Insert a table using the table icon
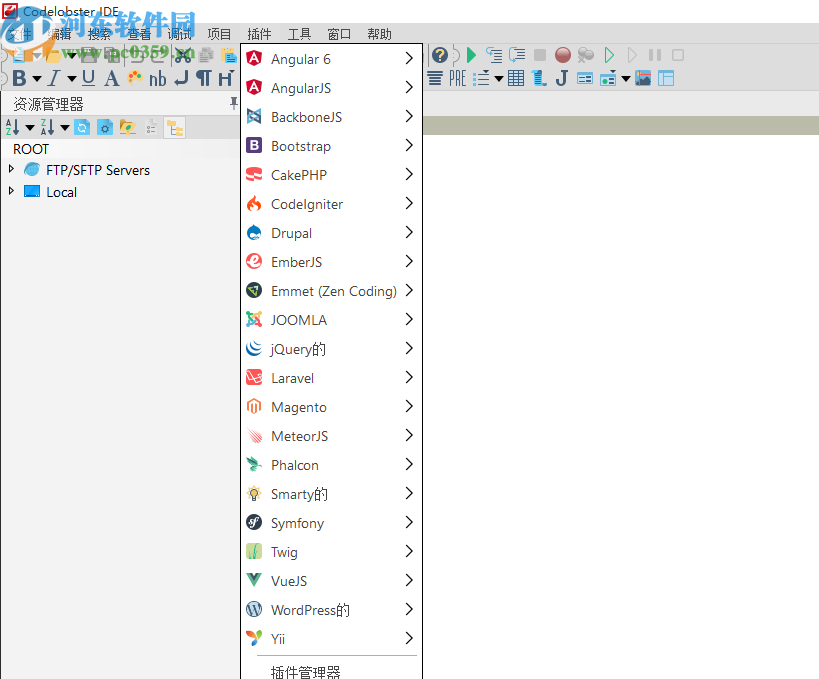 [516, 77]
